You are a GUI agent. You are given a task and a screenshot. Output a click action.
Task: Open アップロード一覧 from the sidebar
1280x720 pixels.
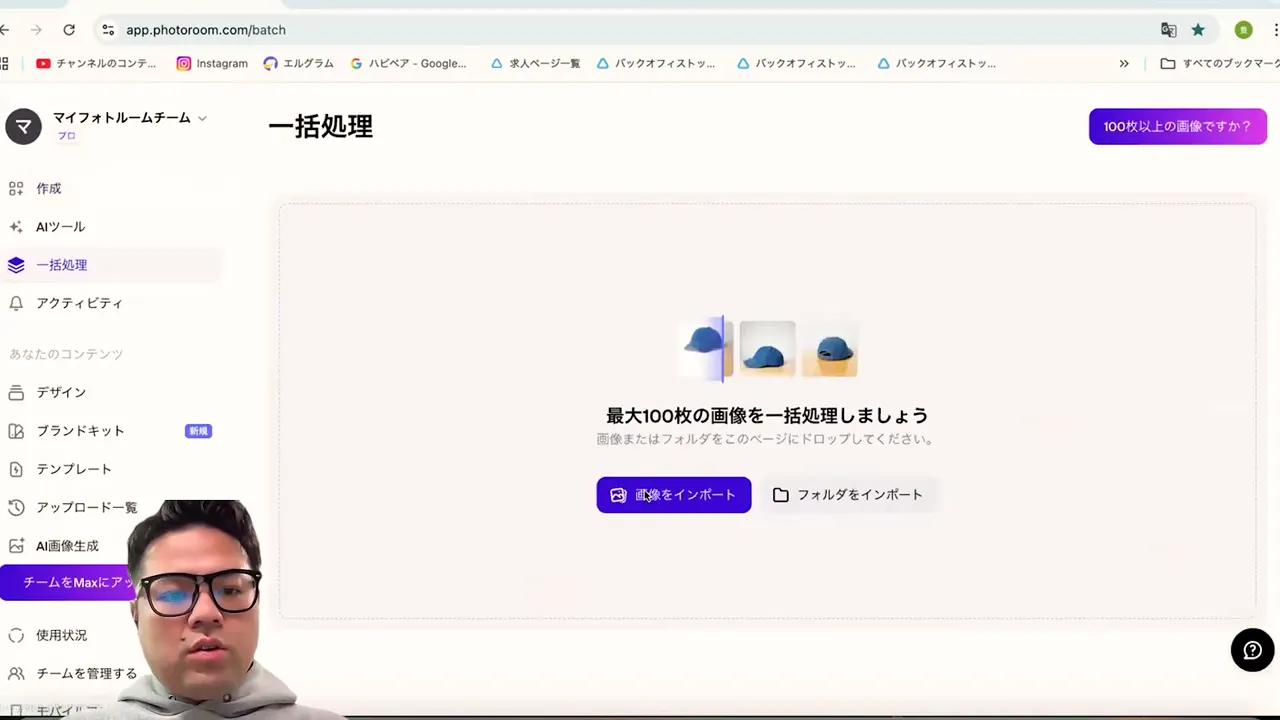(86, 507)
